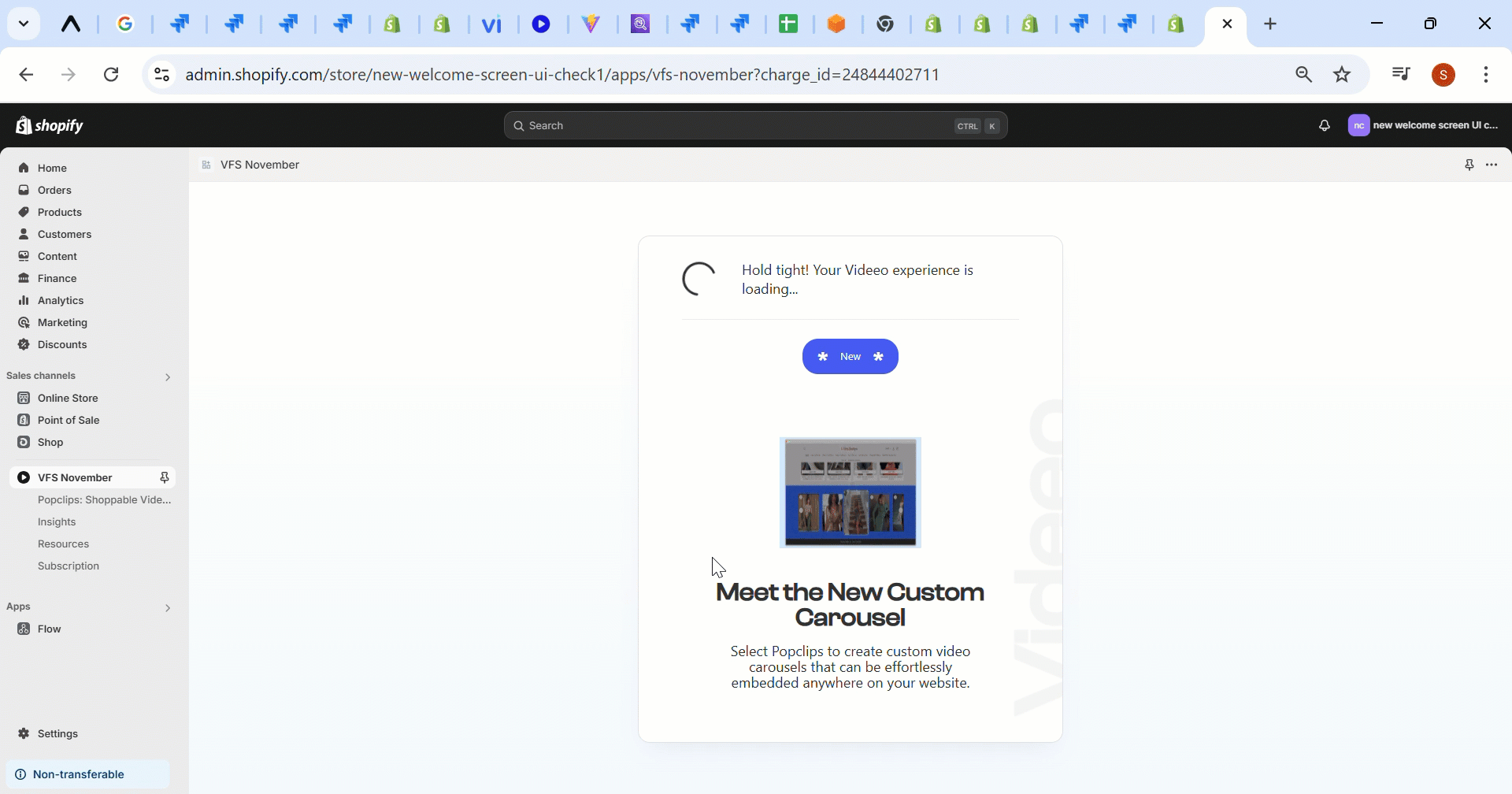Bookmark this page with star icon
Screen dimensions: 1512x794
click(1342, 75)
